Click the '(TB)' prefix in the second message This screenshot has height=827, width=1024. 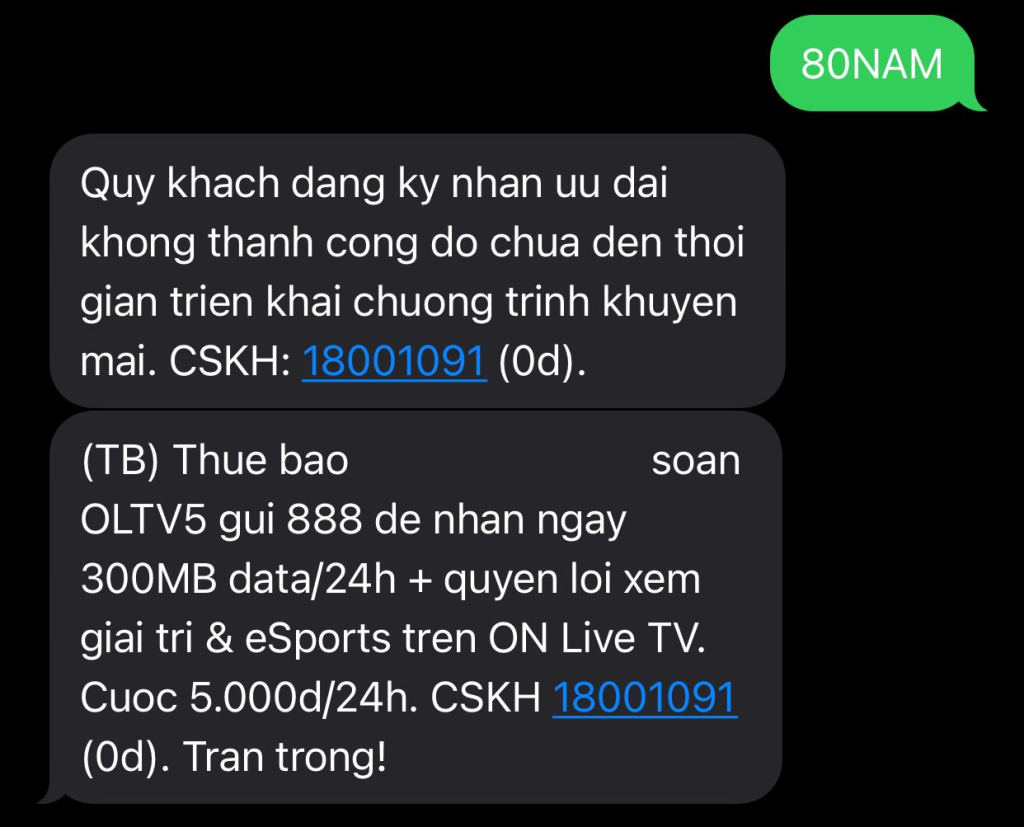120,461
